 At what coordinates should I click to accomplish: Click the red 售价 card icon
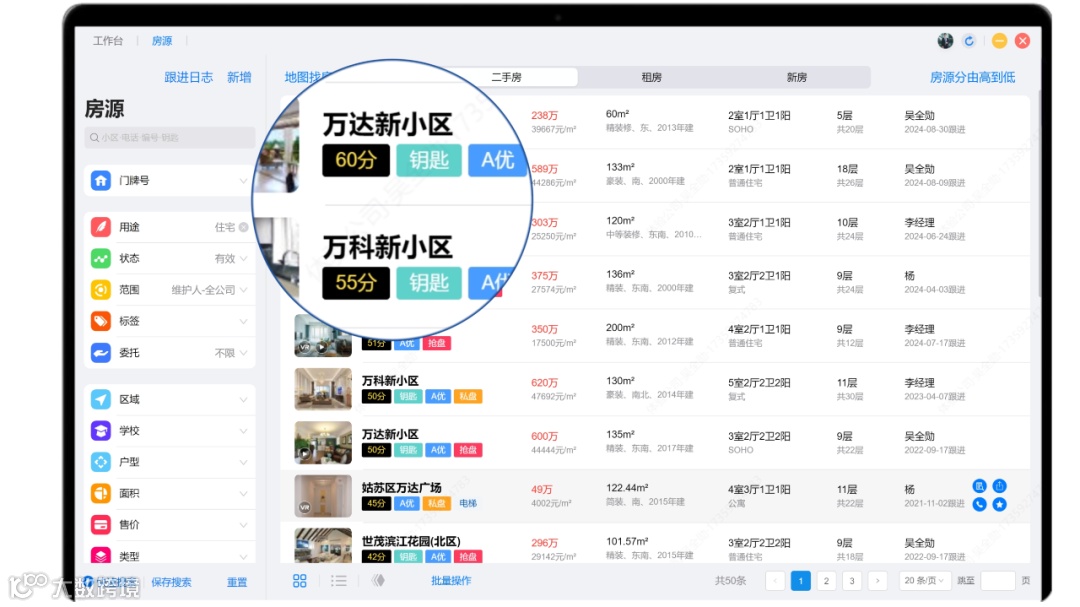(x=101, y=524)
